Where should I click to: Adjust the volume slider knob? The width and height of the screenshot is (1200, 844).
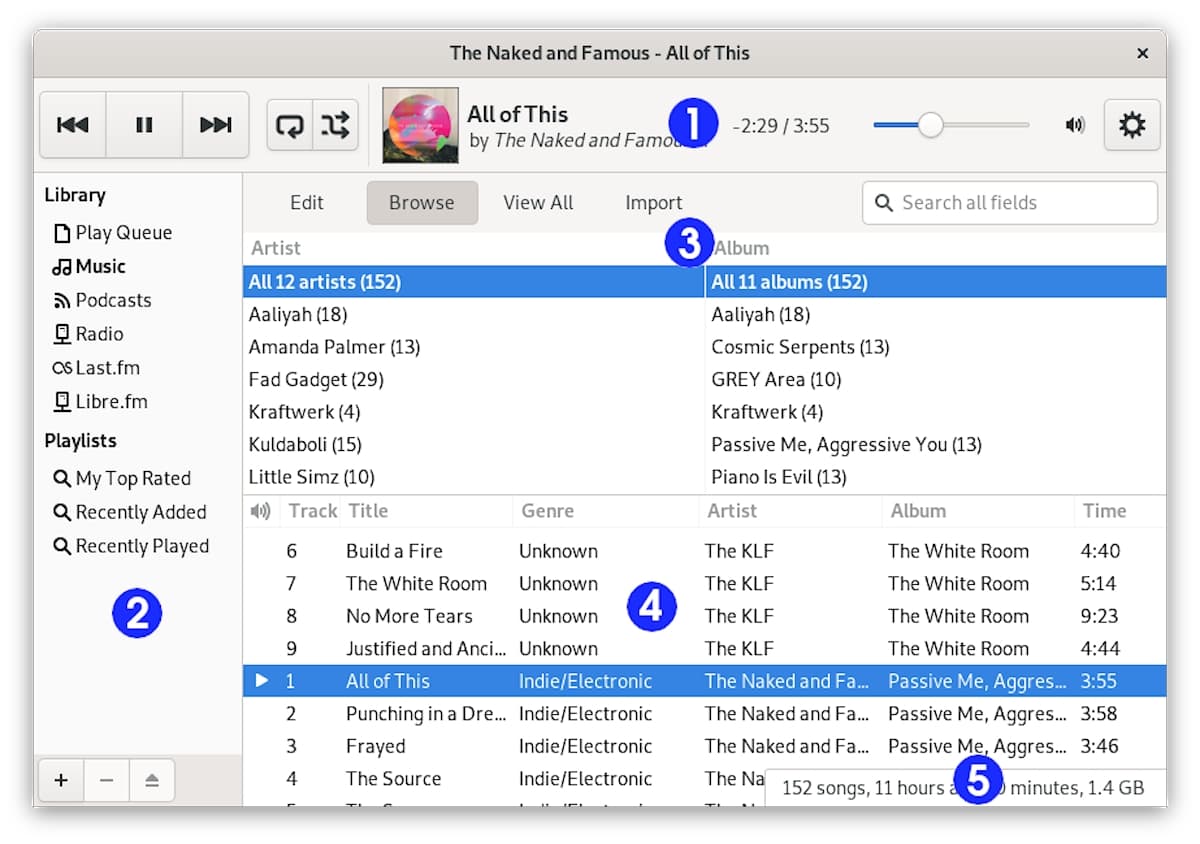[x=931, y=125]
